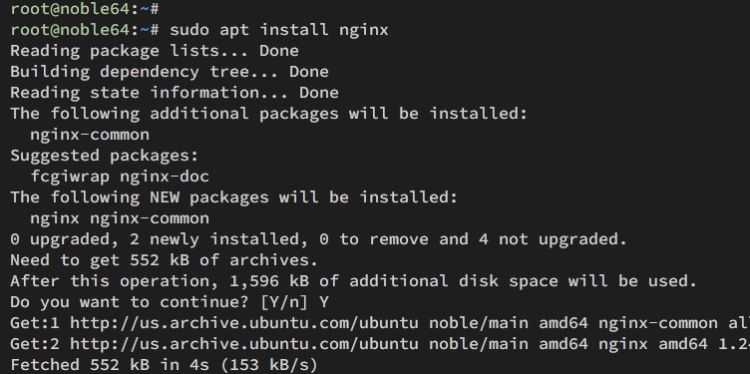Image resolution: width=750 pixels, height=374 pixels.
Task: Click 'Building dependency tree... Done' line
Action: pyautogui.click(x=169, y=72)
